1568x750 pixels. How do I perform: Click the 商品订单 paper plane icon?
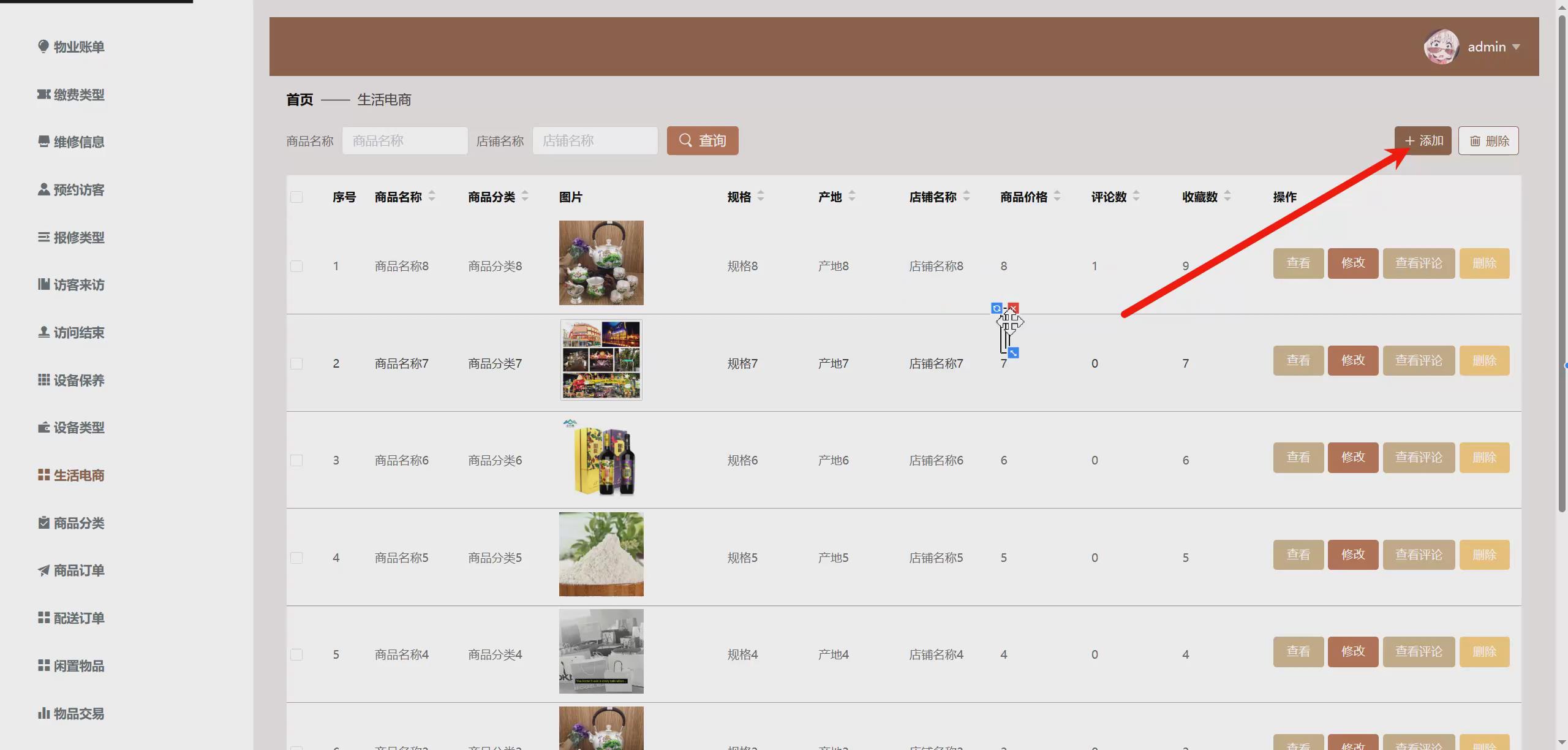[43, 570]
